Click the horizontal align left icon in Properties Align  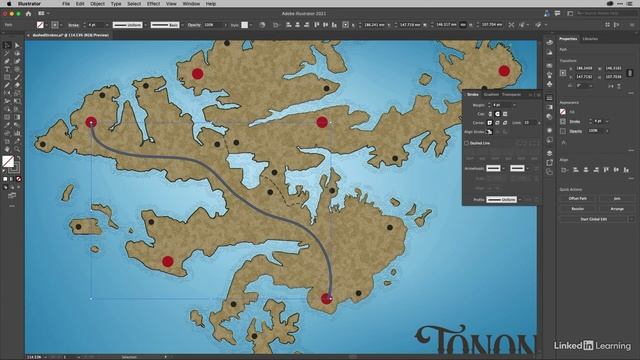[x=576, y=170]
